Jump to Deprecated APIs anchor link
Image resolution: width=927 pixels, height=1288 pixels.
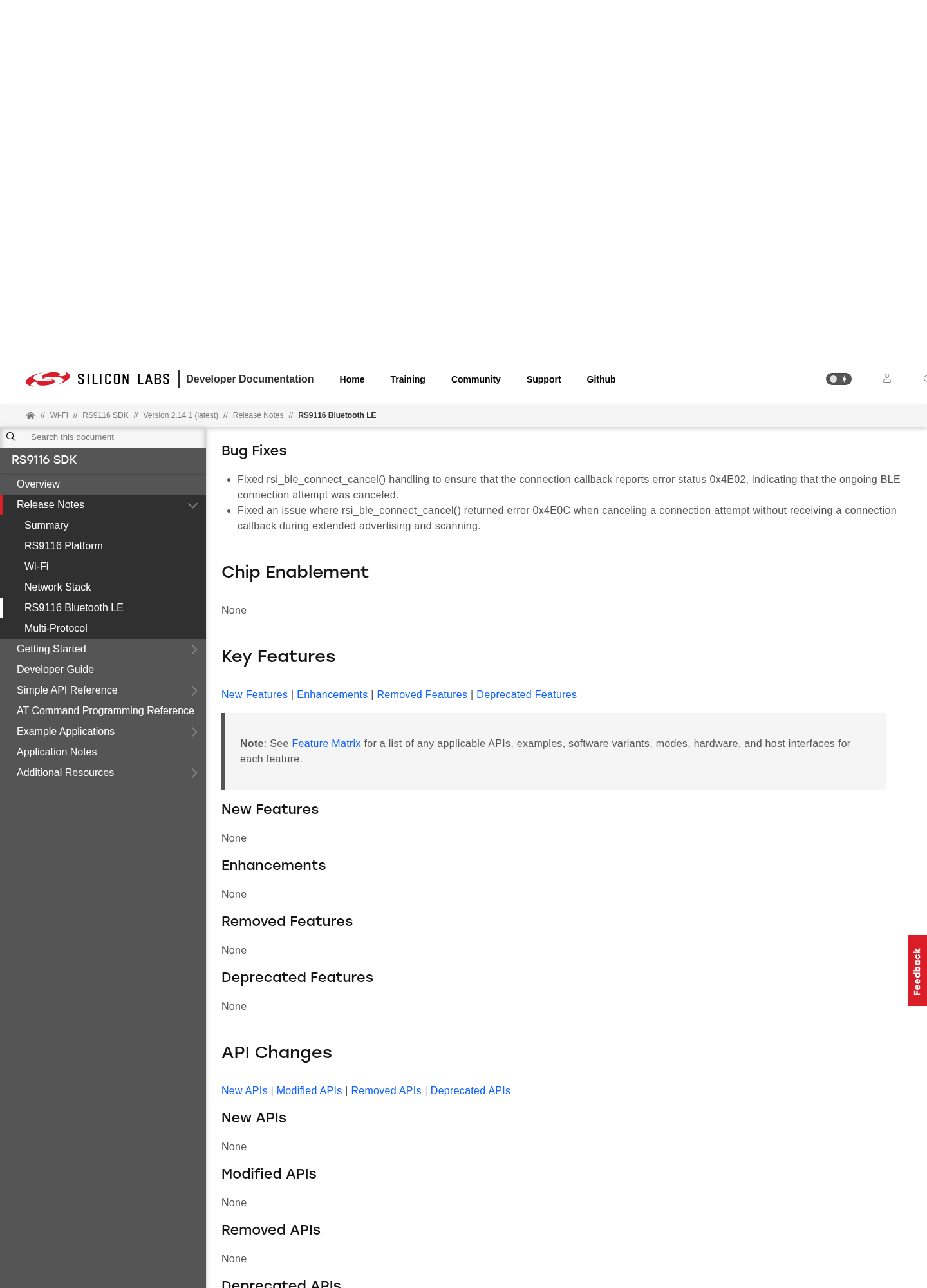point(471,1091)
